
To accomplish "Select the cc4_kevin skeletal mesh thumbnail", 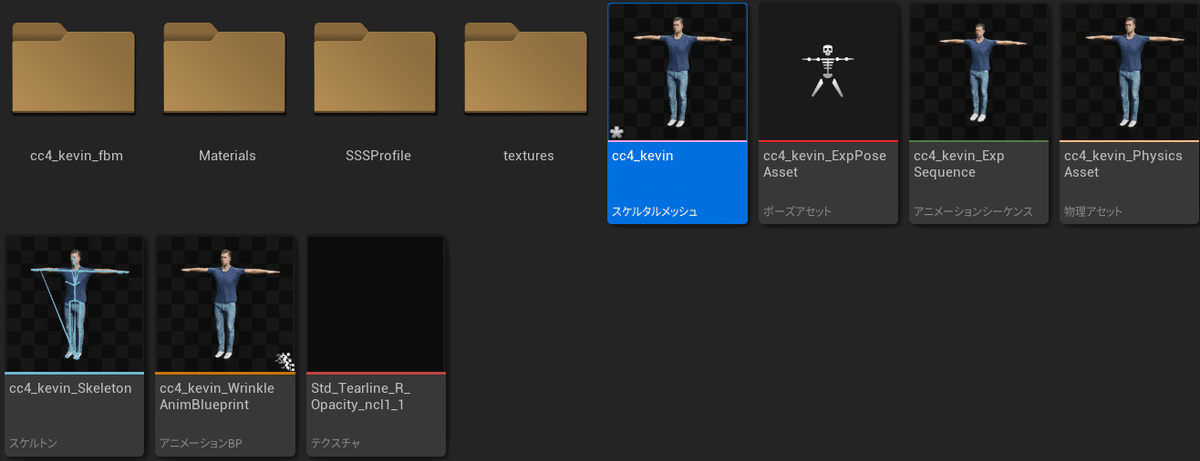I will click(678, 72).
